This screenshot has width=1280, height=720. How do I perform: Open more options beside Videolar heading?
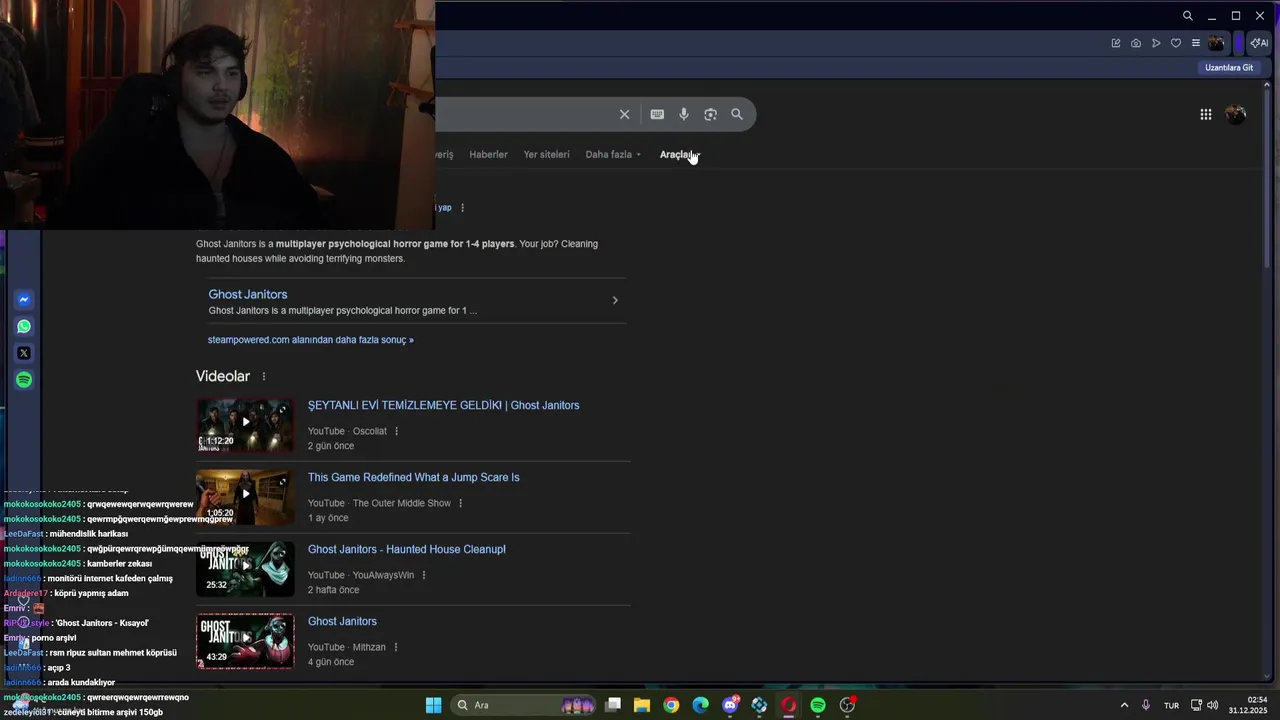(x=264, y=377)
